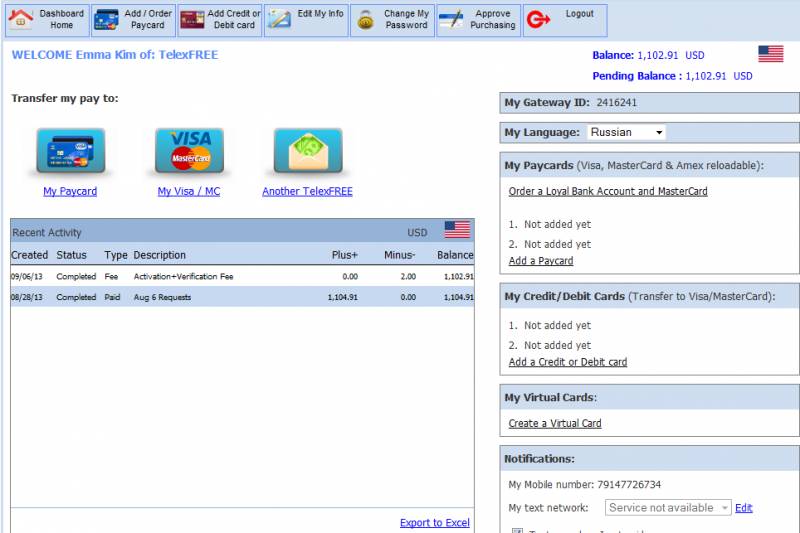Click the mobile number 79147726734
The image size is (800, 533).
[629, 485]
